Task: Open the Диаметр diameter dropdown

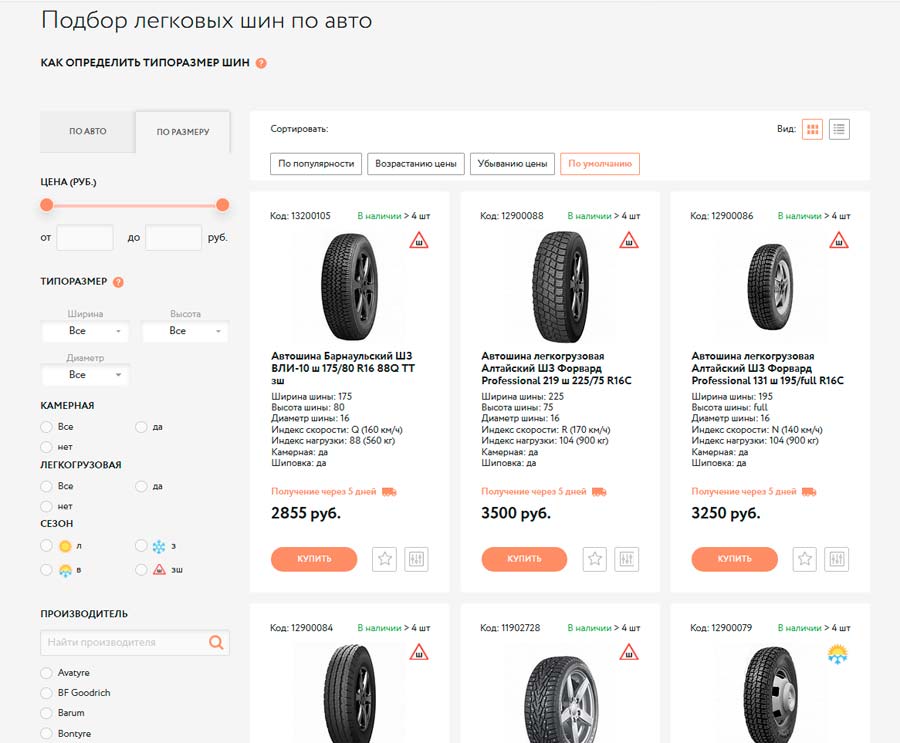Action: click(x=85, y=375)
